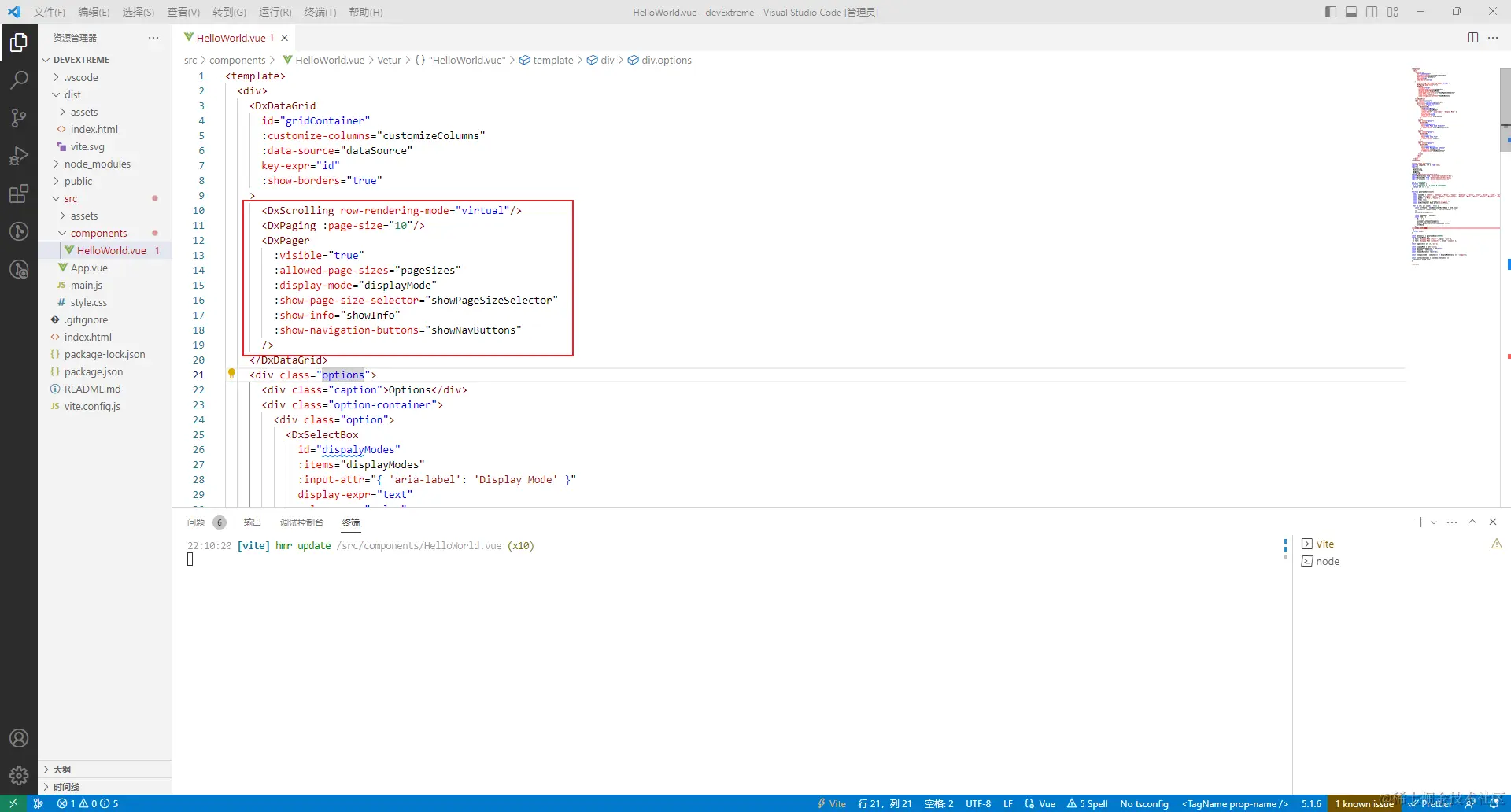Open the editor More Actions ellipsis

point(1493,38)
